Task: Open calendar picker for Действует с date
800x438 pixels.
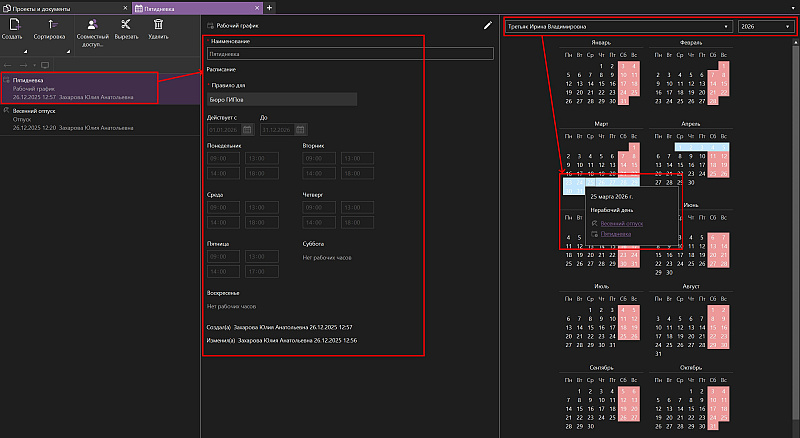Action: click(x=247, y=130)
